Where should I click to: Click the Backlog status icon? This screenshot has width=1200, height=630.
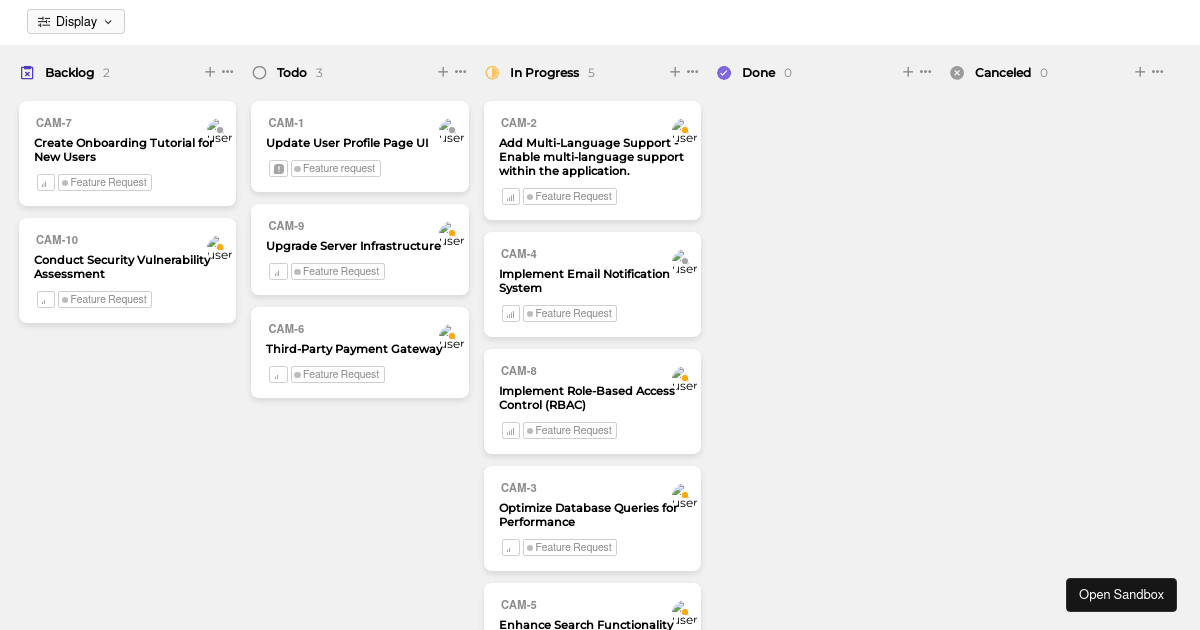tap(27, 72)
